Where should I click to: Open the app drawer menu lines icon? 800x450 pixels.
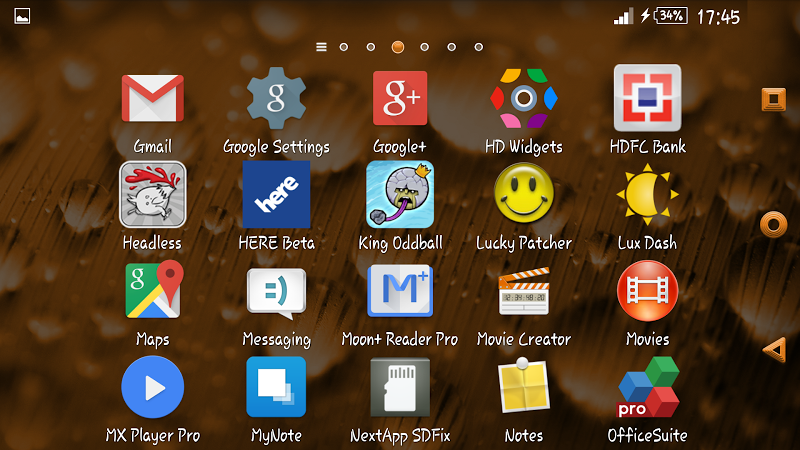[x=321, y=47]
